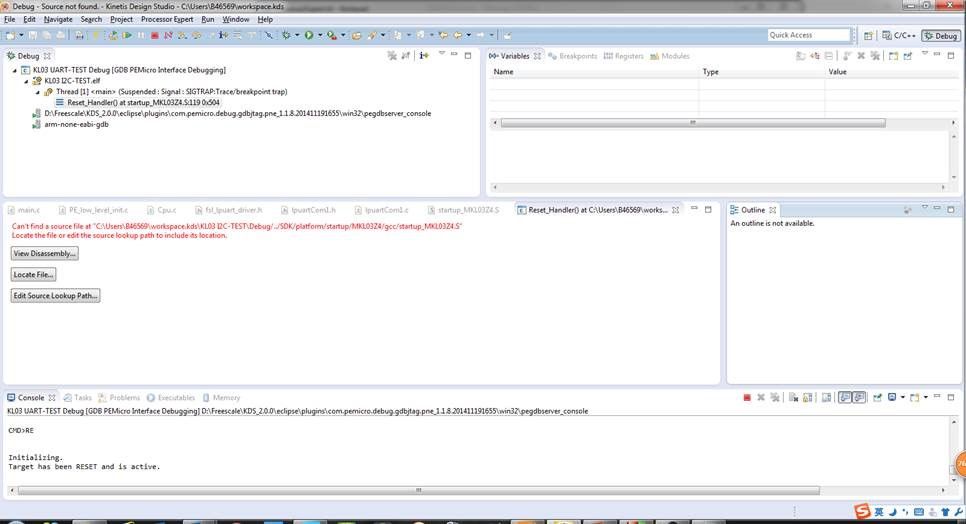
Task: Click the Debug launch bug icon in toolbar
Action: pyautogui.click(x=286, y=35)
